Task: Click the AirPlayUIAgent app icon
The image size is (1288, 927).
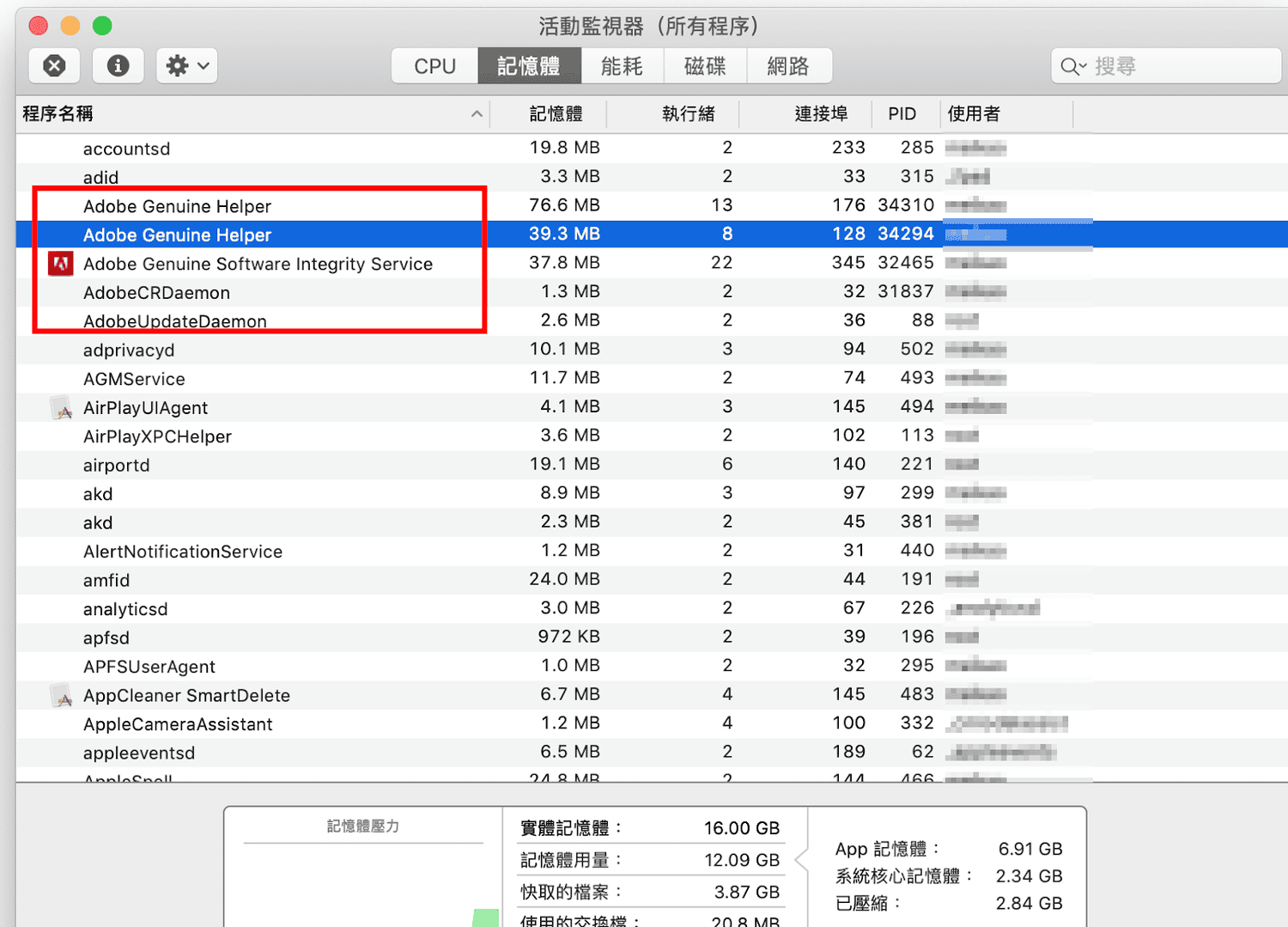Action: pos(61,408)
